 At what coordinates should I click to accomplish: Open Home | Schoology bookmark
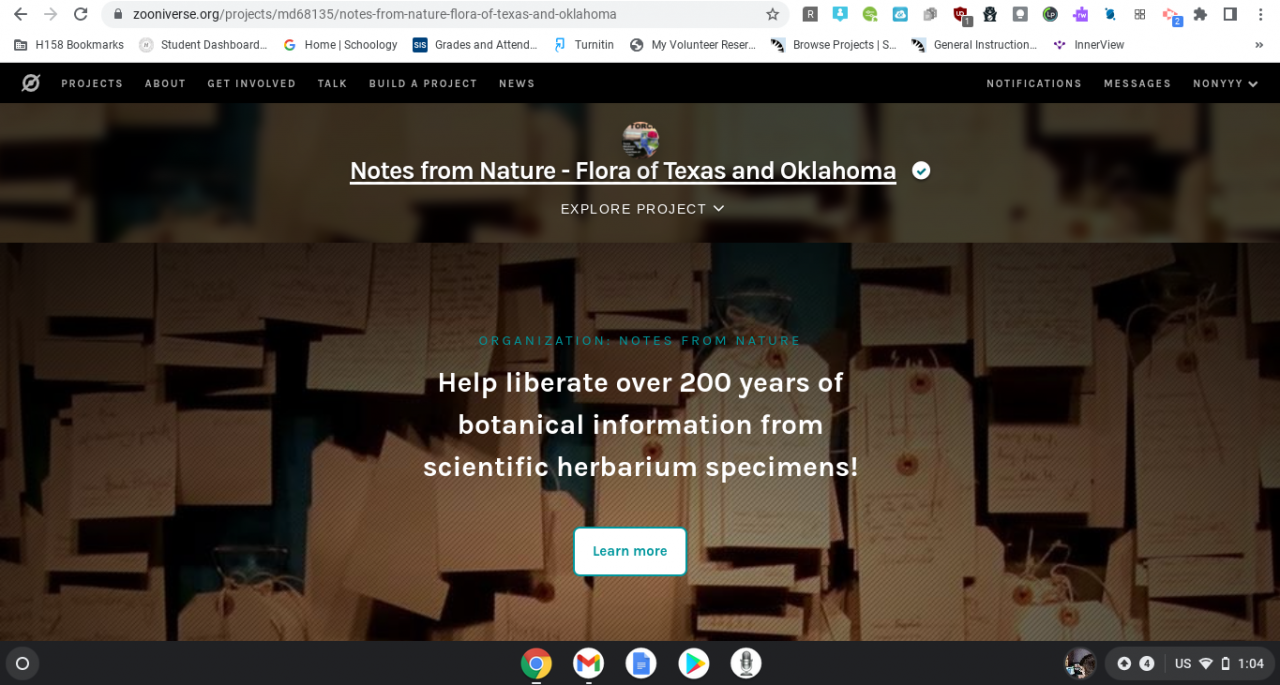(340, 45)
